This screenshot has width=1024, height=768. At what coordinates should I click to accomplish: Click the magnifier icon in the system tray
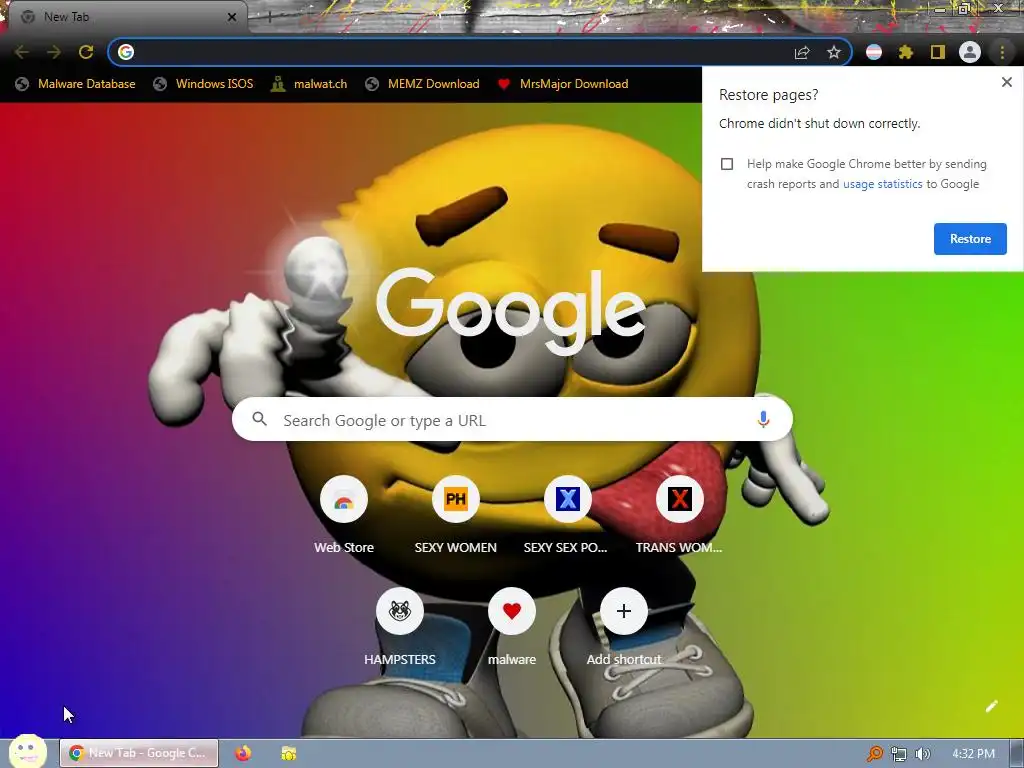click(874, 754)
